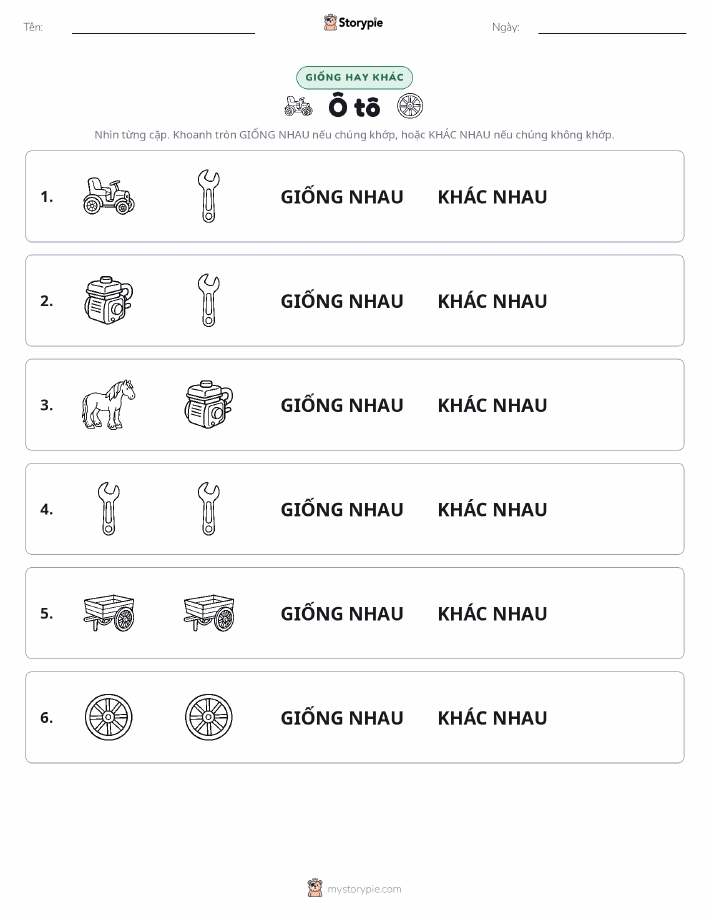The height and width of the screenshot is (917, 709).
Task: Select KHÁC NHAU for row 2
Action: click(x=492, y=301)
